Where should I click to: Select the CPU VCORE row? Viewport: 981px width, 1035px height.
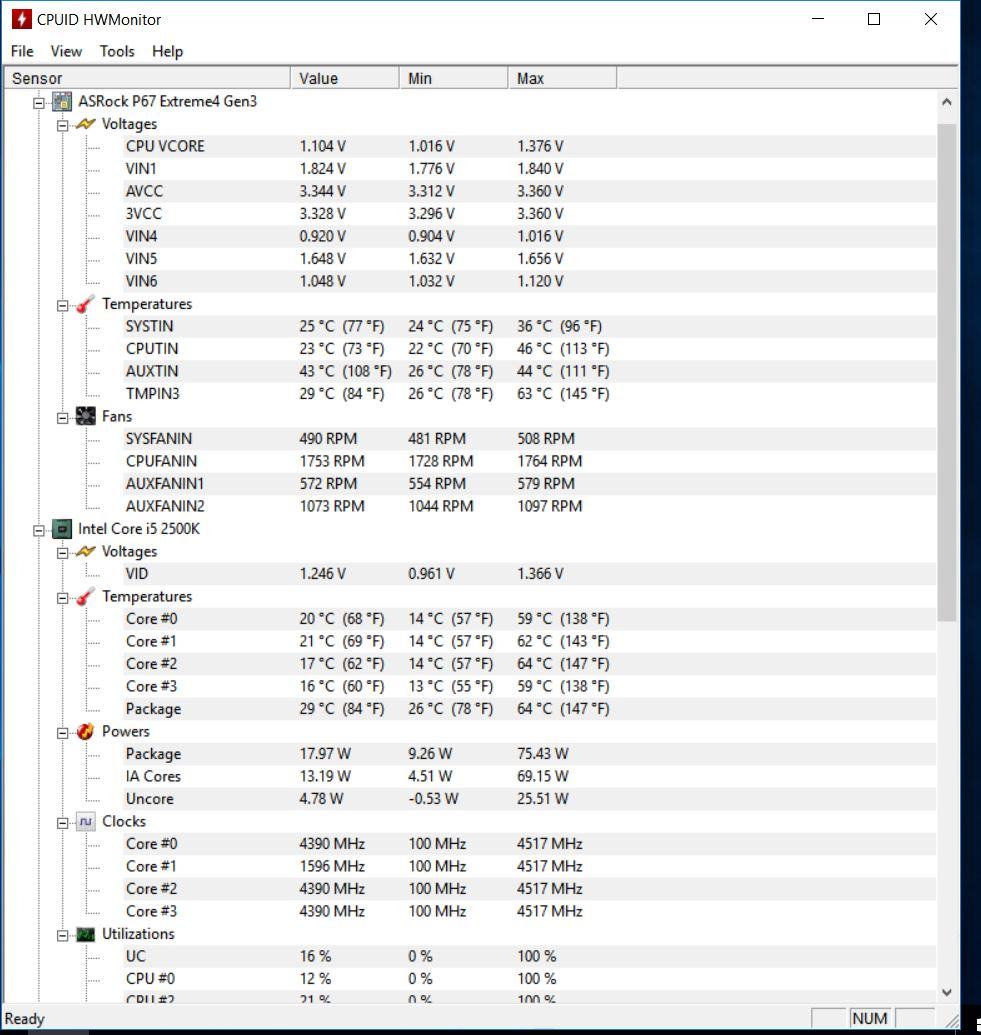529,147
